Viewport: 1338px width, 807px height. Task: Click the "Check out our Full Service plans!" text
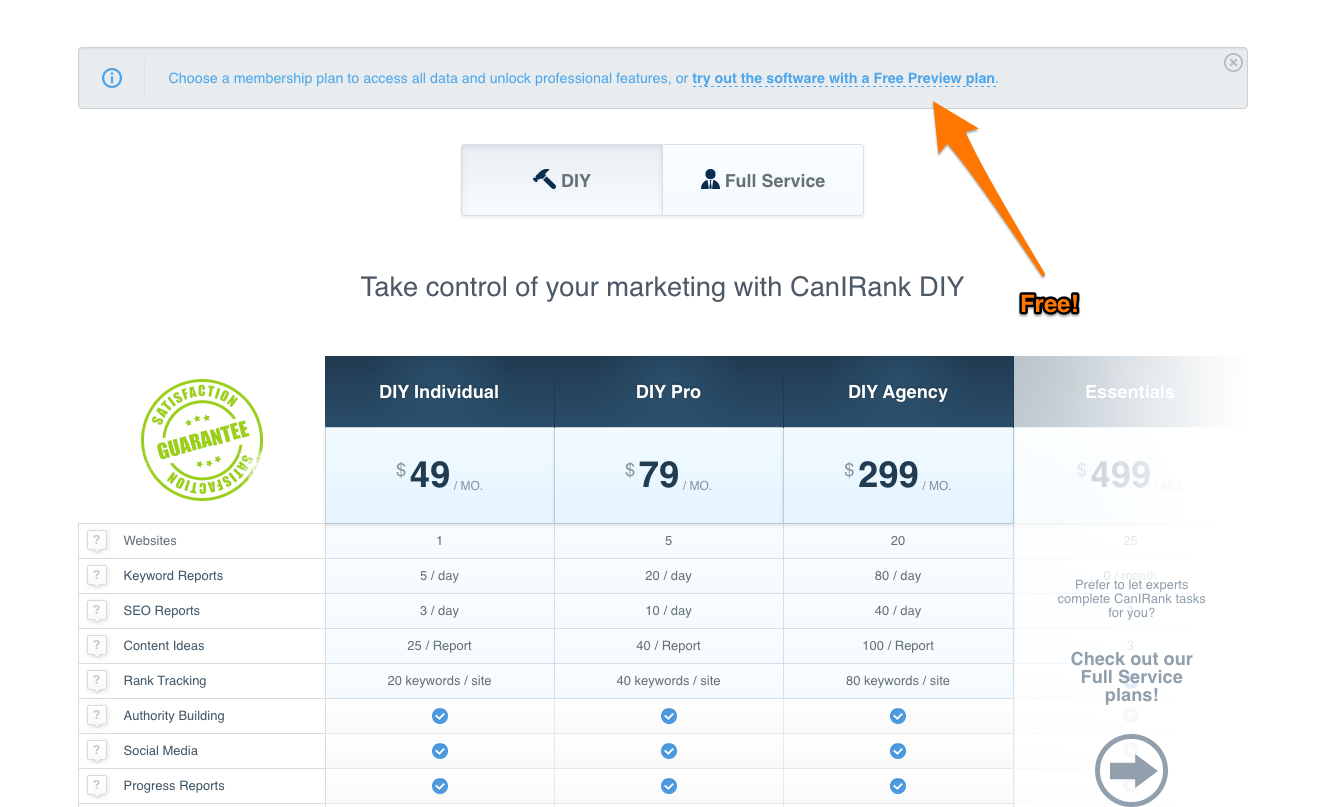coord(1131,677)
